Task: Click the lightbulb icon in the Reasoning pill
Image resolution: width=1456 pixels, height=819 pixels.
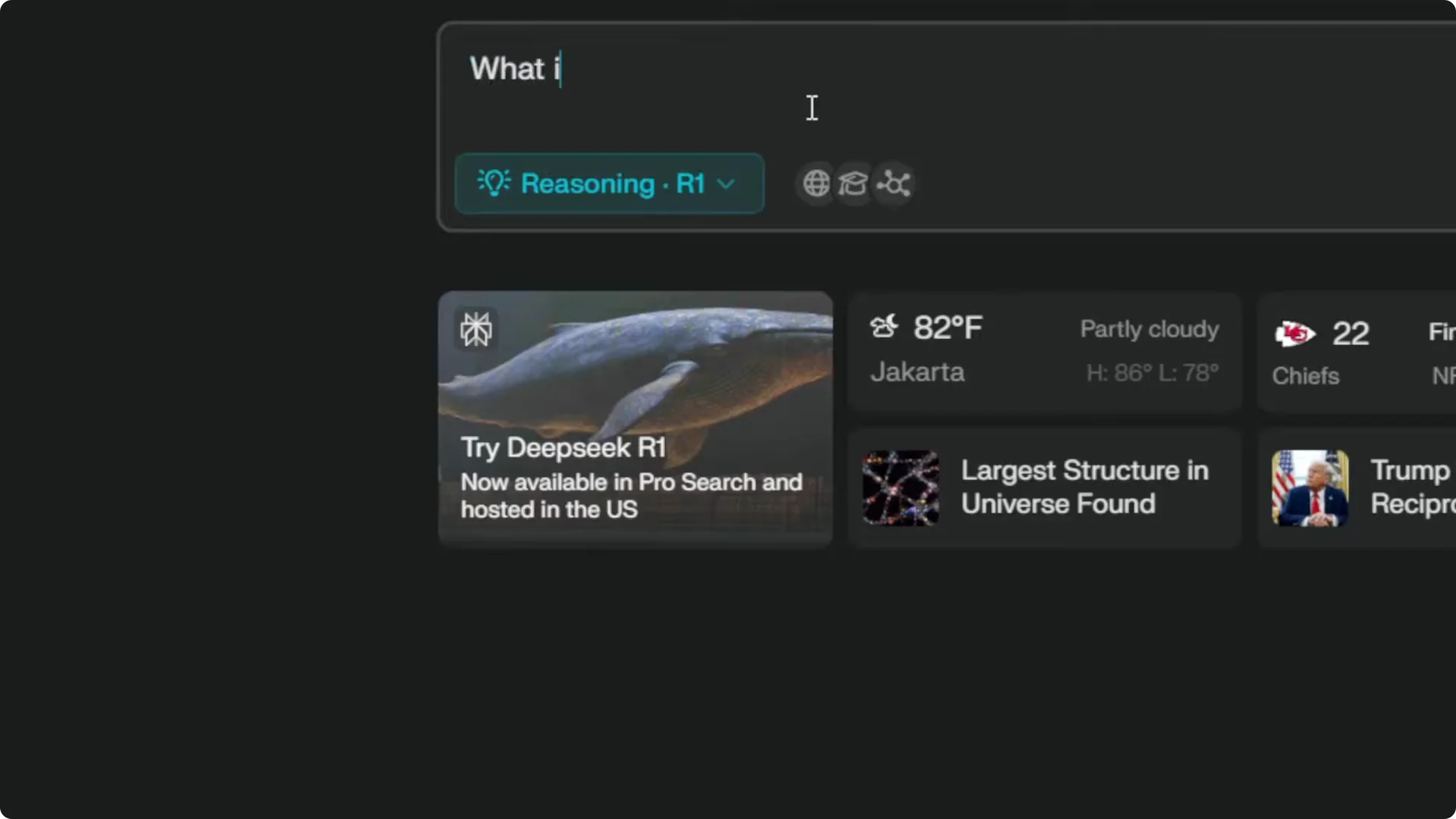Action: point(493,183)
